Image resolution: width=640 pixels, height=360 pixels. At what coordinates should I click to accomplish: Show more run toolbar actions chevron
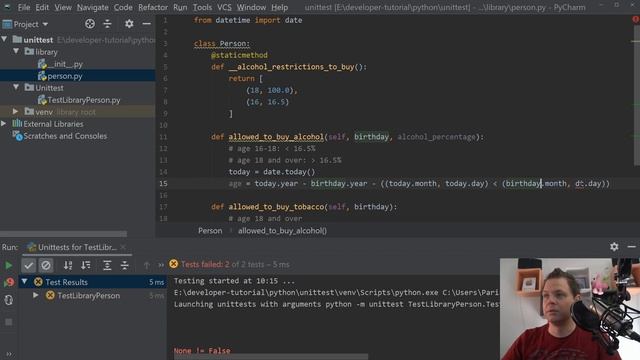click(x=161, y=265)
